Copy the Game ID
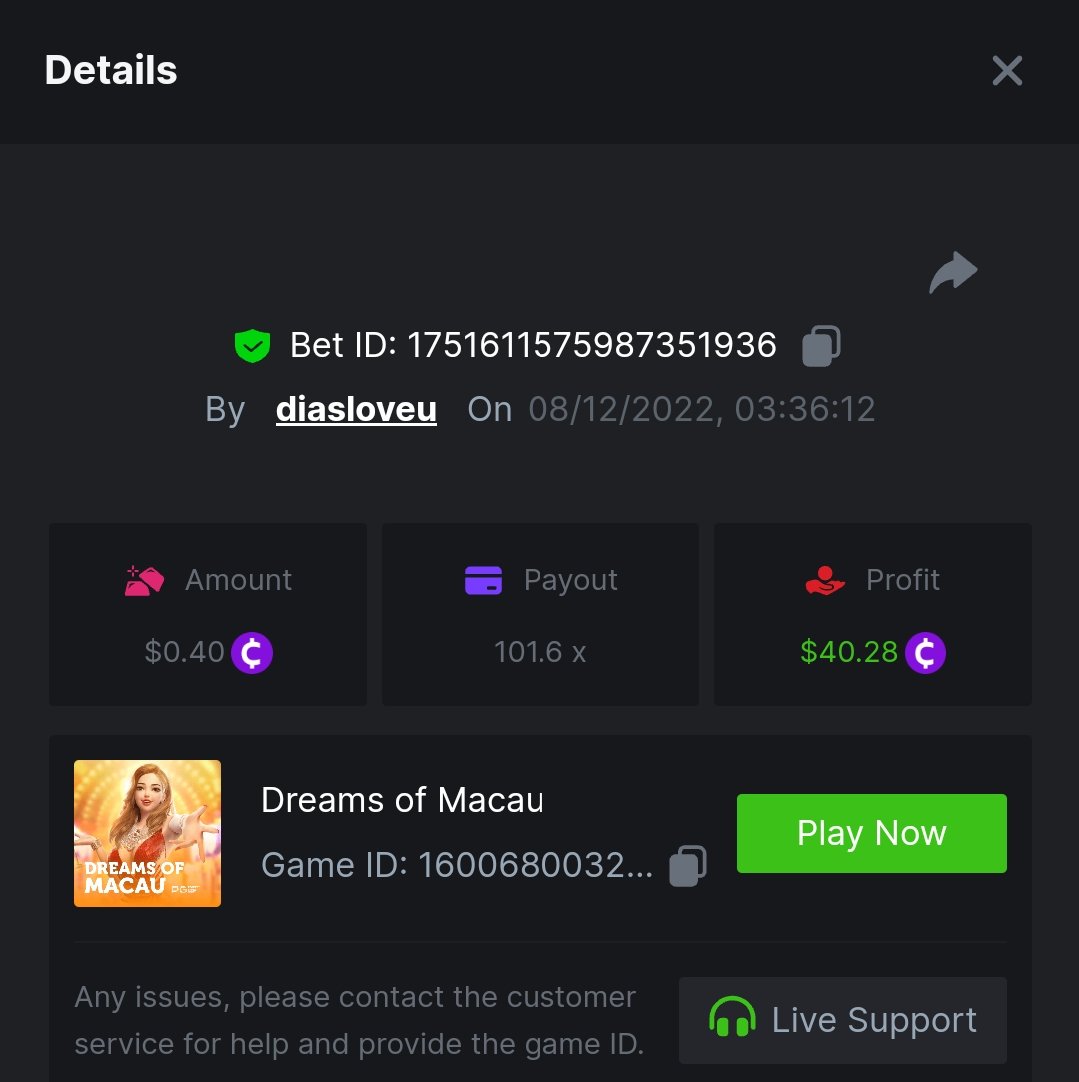 point(687,866)
